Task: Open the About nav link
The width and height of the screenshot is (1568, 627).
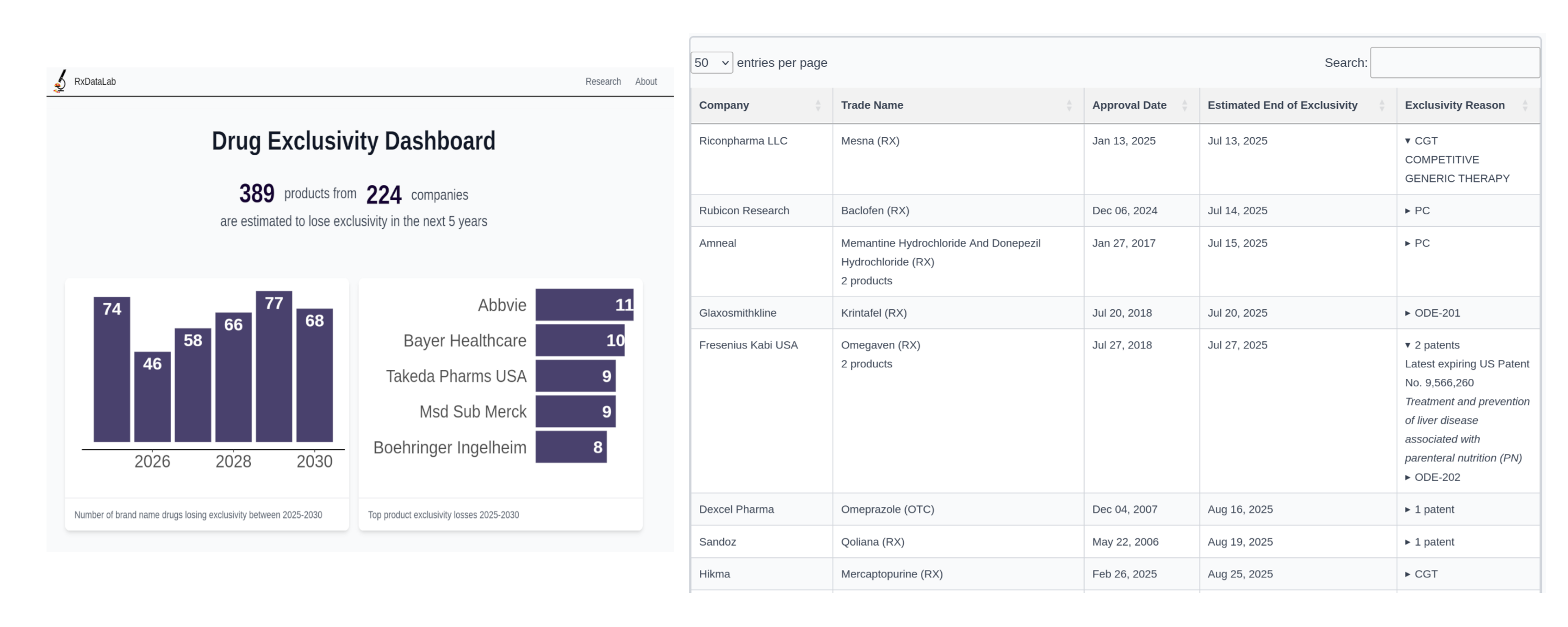Action: tap(646, 82)
